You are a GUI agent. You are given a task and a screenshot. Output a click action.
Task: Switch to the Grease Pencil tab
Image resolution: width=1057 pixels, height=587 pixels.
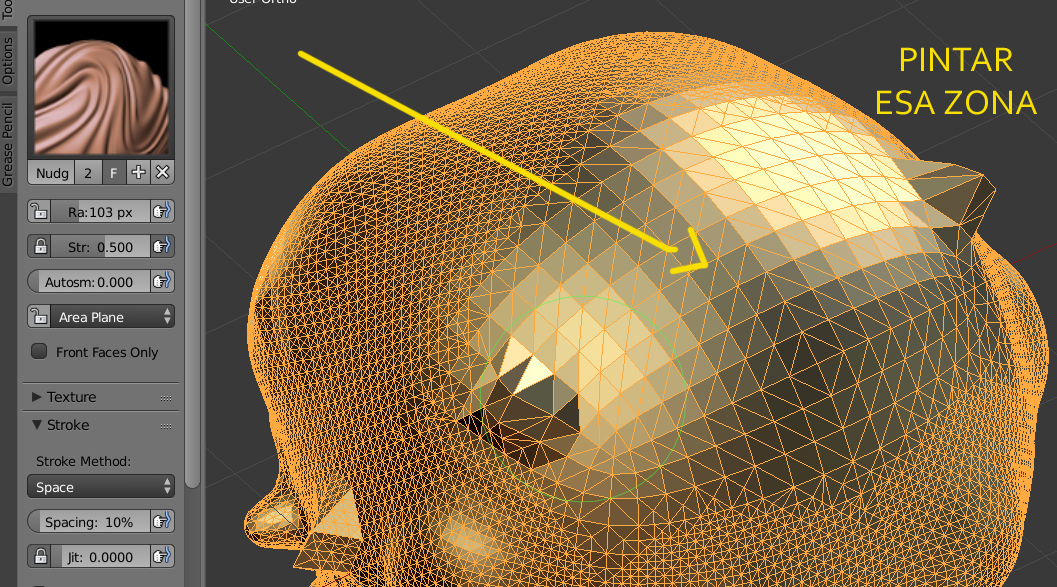[x=7, y=144]
